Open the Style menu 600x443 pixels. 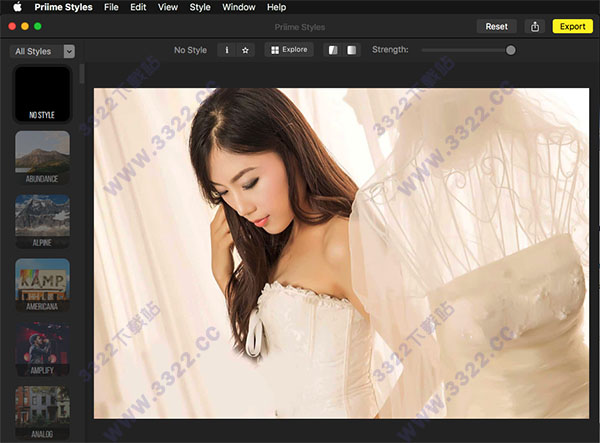click(200, 7)
